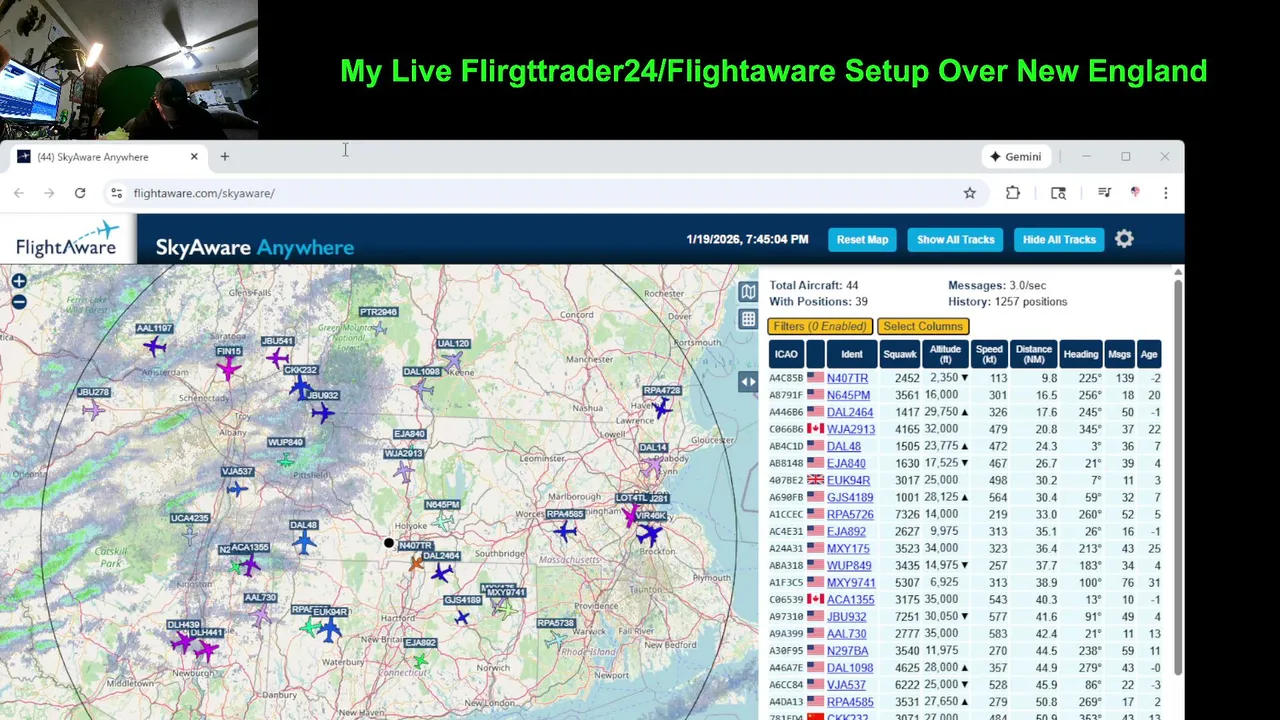Select the AAL1197 aircraft icon on map
1280x720 pixels.
[x=155, y=346]
